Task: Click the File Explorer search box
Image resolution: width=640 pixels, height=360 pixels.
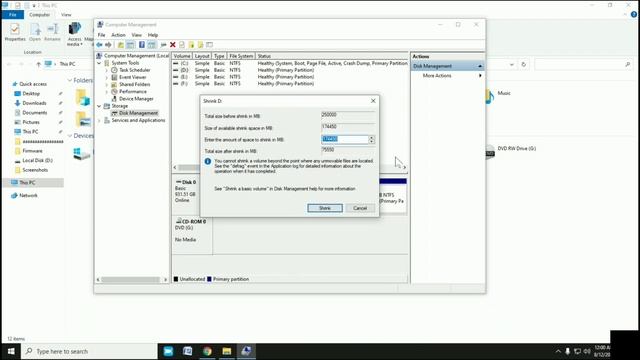Action: (583, 64)
